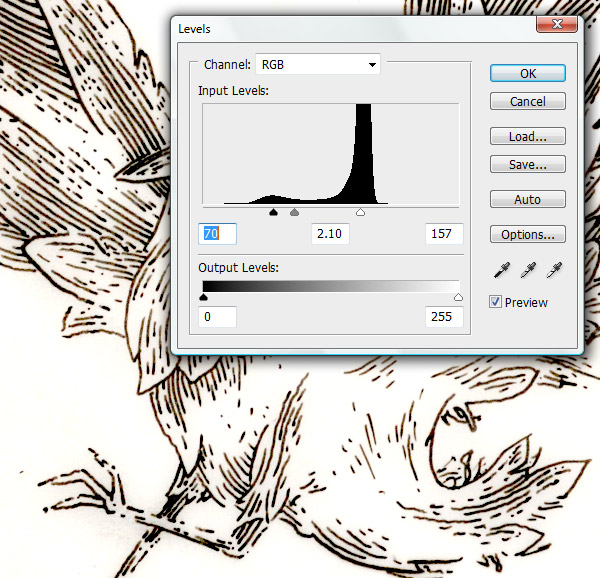This screenshot has height=578, width=600.
Task: Click the input midtone gray slider
Action: pos(294,212)
